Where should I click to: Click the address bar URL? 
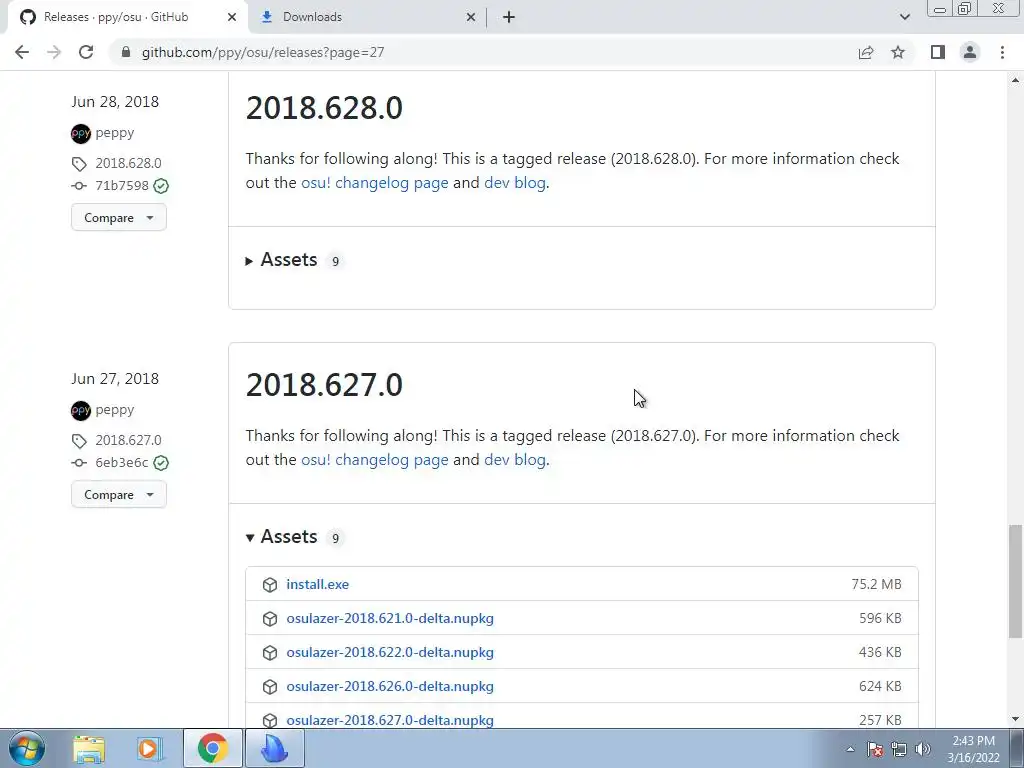click(263, 52)
